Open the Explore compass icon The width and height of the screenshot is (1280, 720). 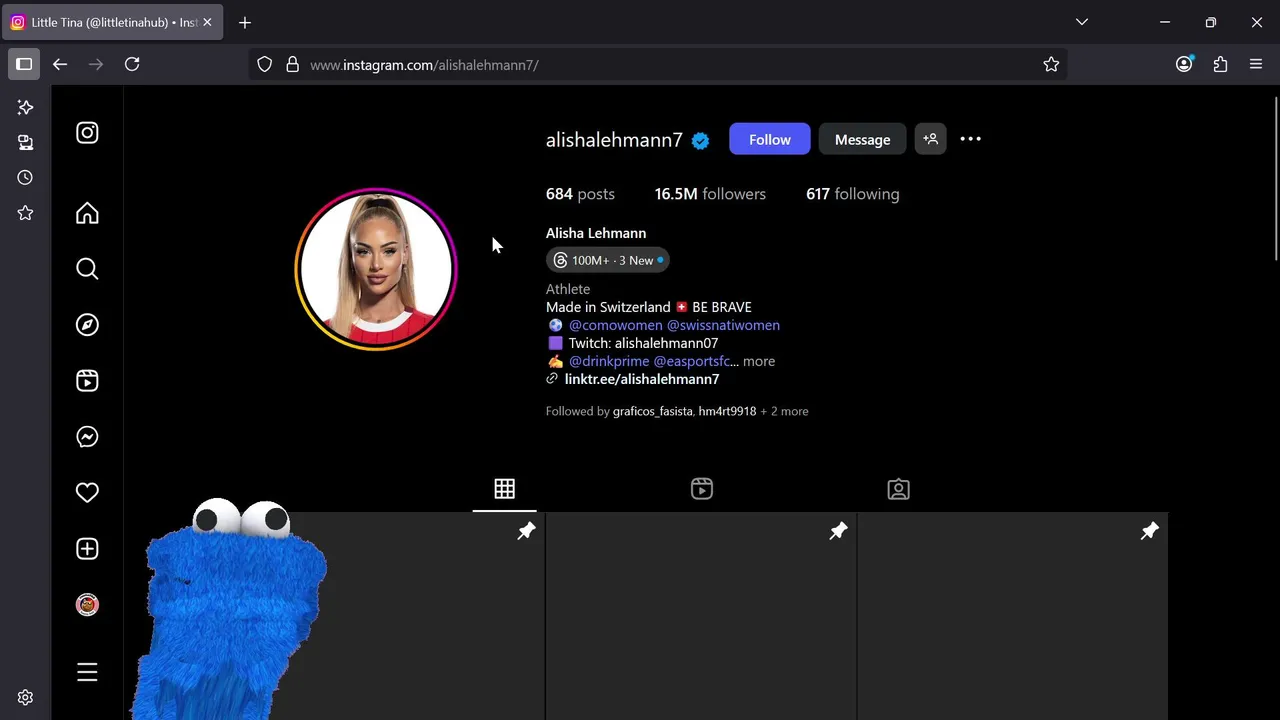(x=87, y=325)
